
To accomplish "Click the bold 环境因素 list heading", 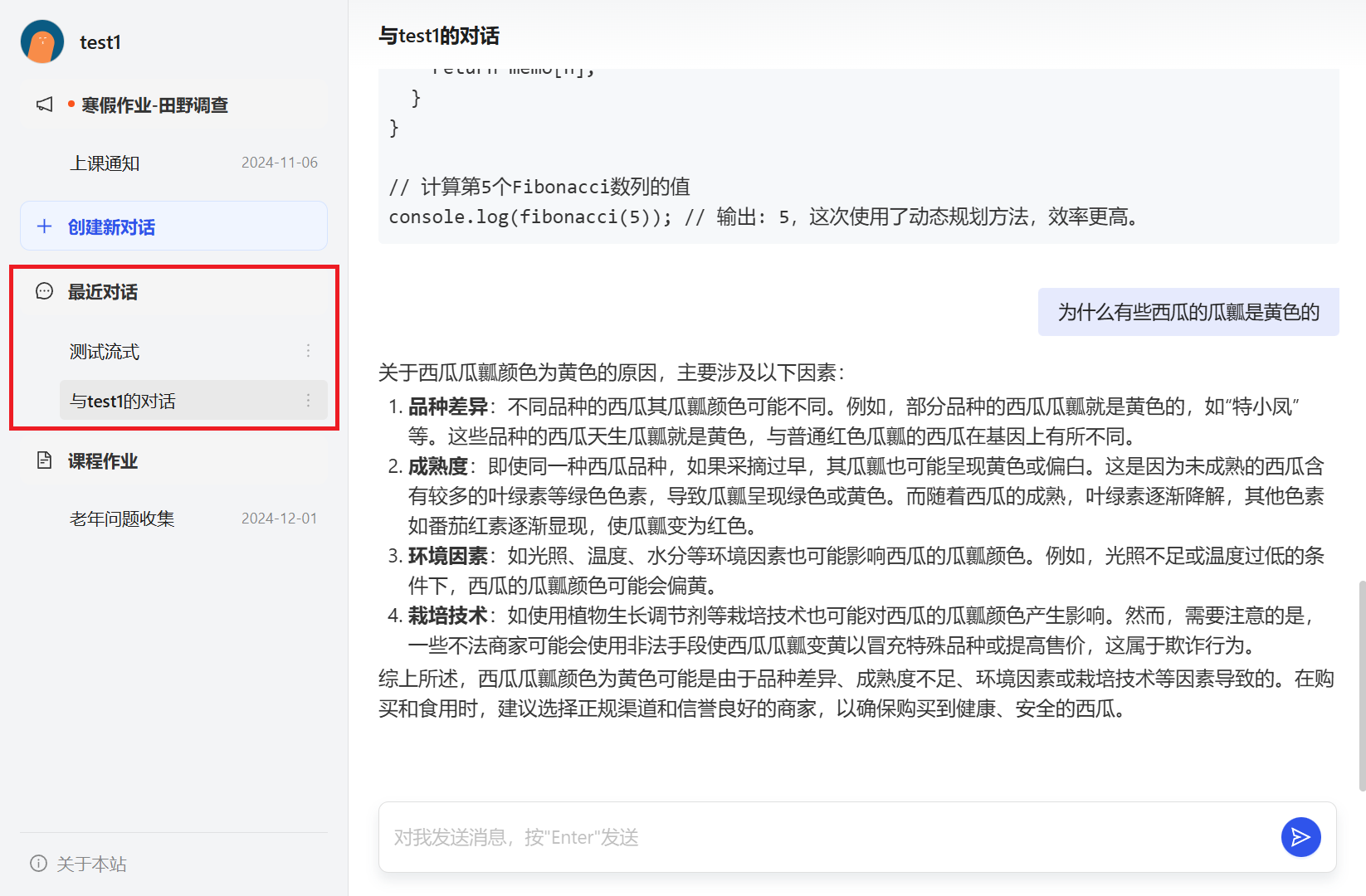I will [x=448, y=556].
